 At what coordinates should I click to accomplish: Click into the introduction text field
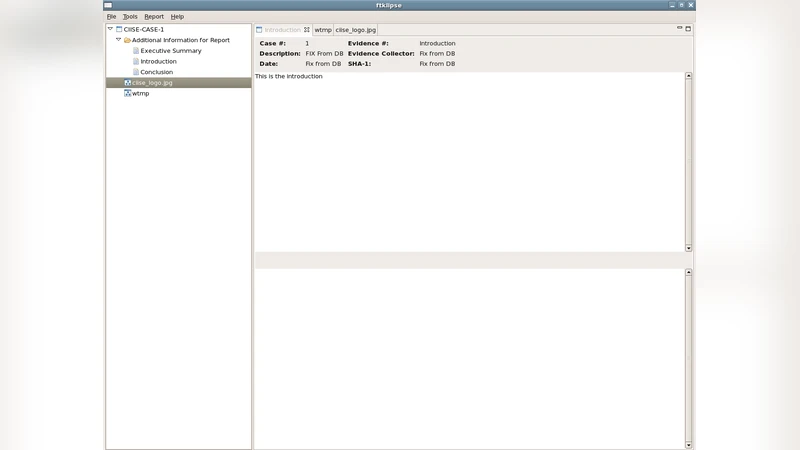click(x=468, y=160)
